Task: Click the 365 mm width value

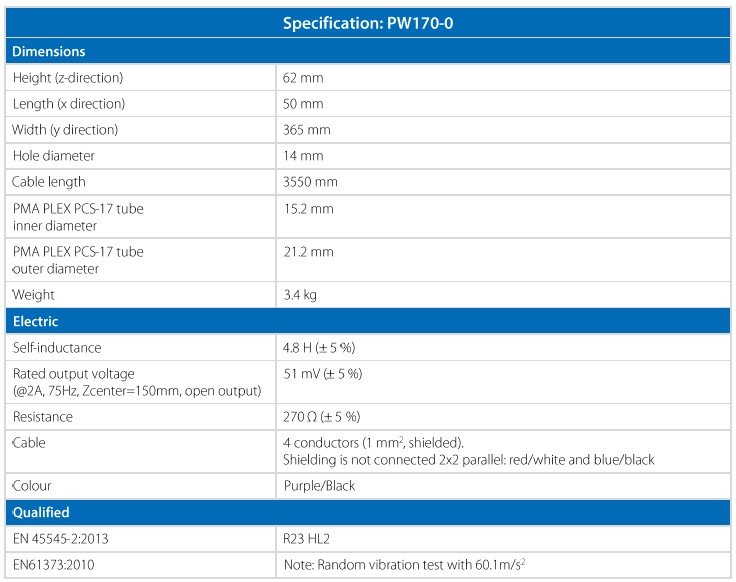Action: pyautogui.click(x=306, y=130)
